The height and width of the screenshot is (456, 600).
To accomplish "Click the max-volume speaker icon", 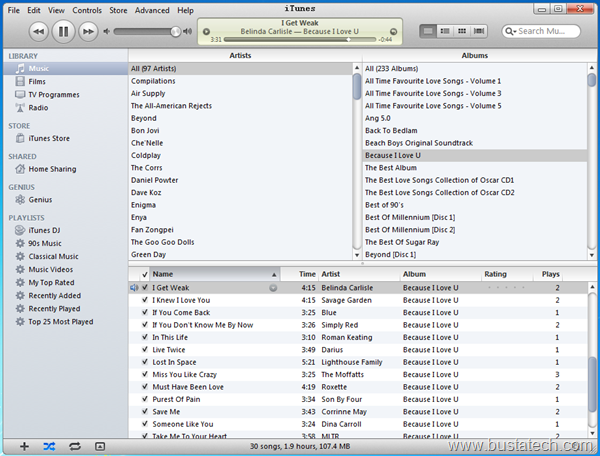I will click(188, 31).
